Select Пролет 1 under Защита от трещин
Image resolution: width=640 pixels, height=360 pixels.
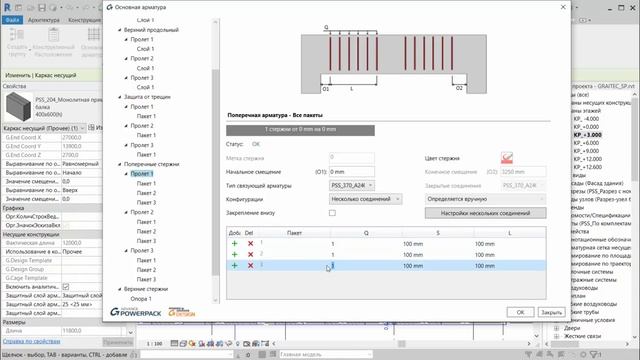coord(142,107)
